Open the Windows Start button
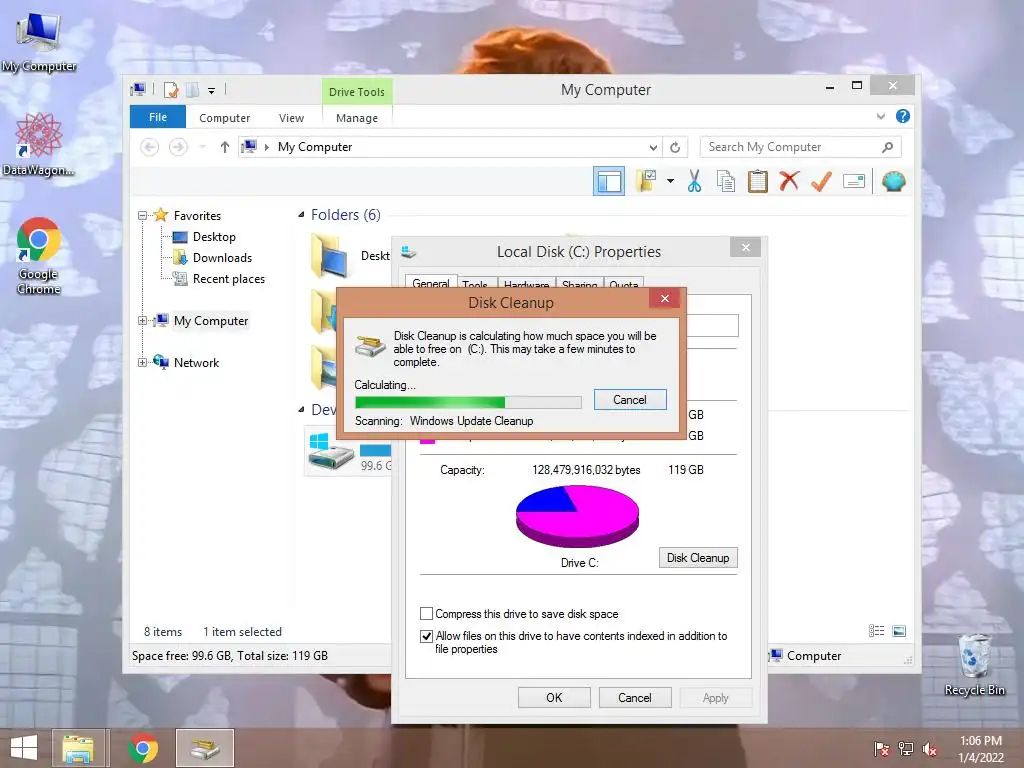Screen dimensions: 1024x768 click(x=24, y=748)
